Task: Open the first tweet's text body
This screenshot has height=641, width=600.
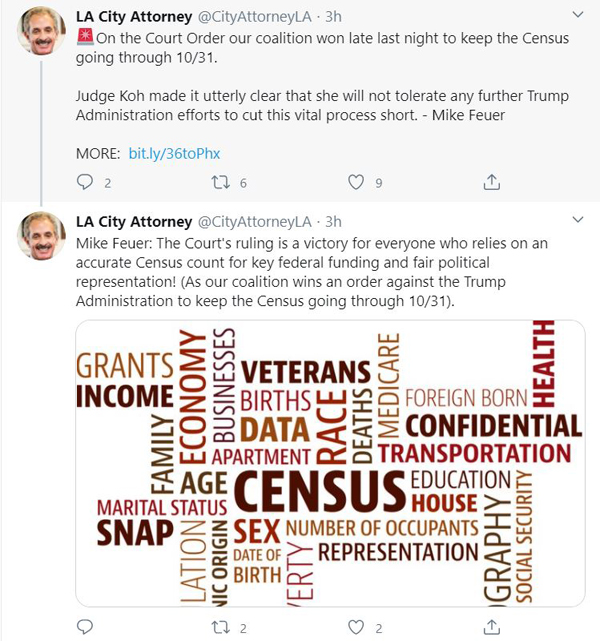Action: (322, 76)
